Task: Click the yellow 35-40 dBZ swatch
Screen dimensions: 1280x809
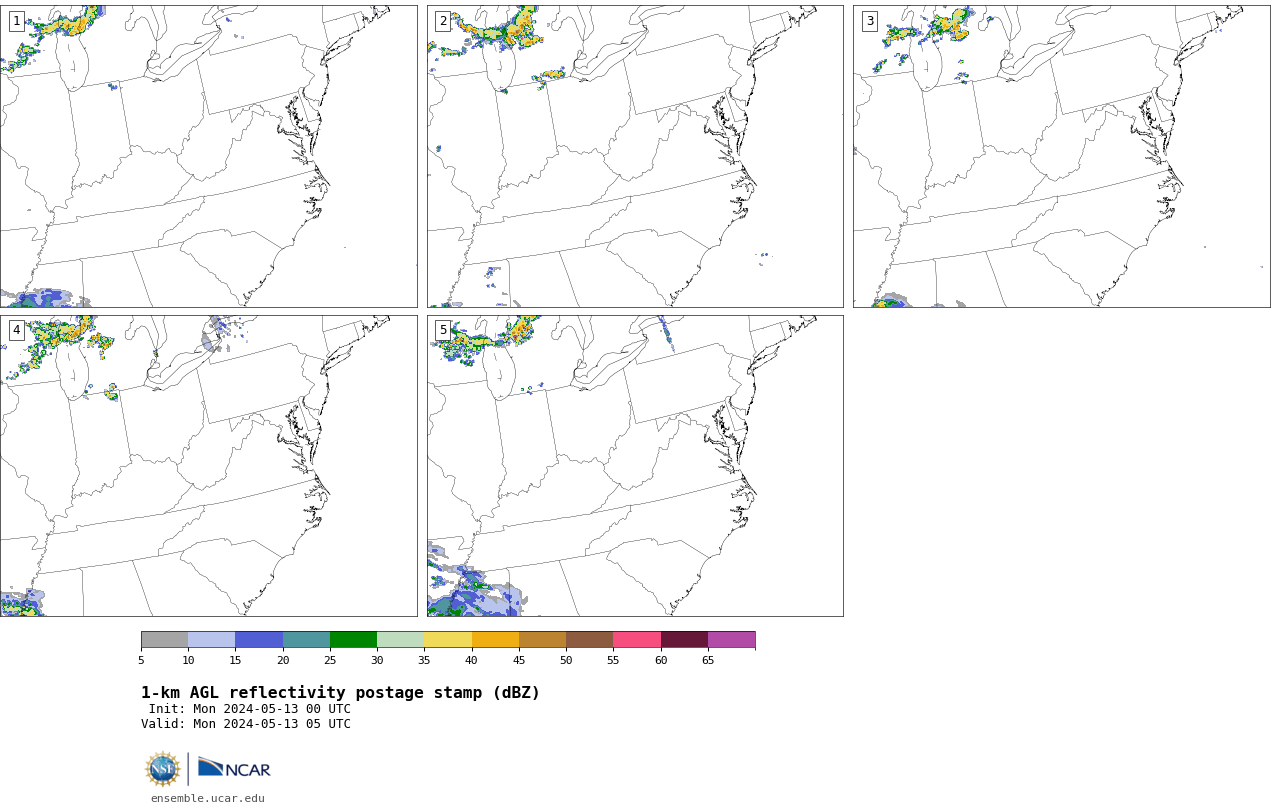Action: (448, 640)
